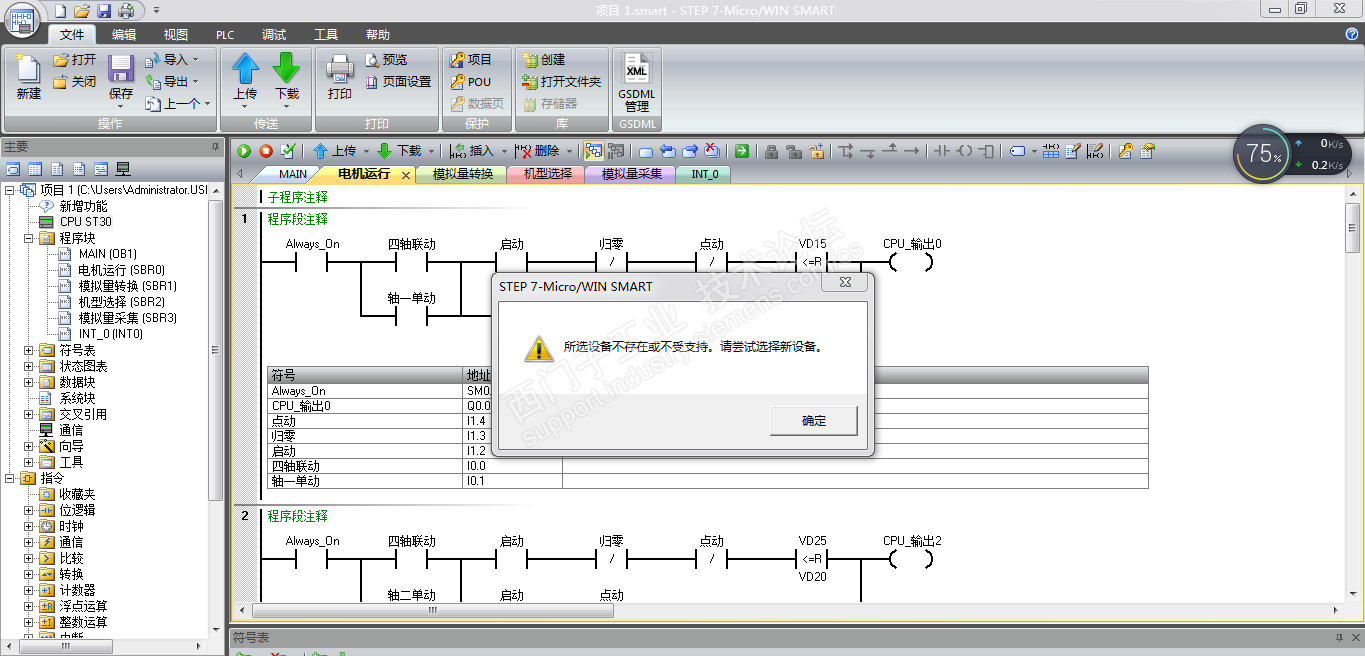
Task: Click insert coil icon in editor toolbar
Action: click(x=964, y=151)
